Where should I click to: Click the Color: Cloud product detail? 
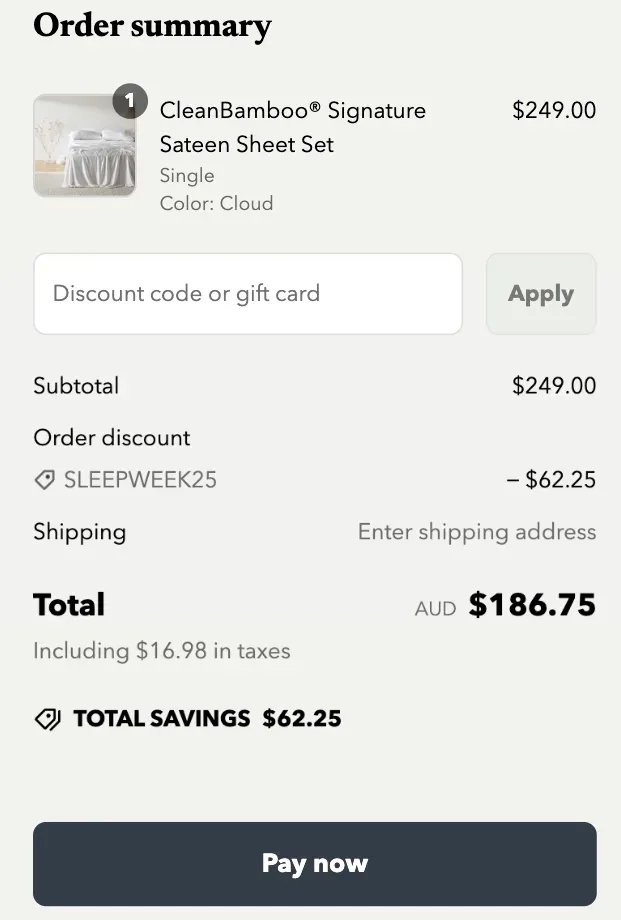[x=216, y=203]
